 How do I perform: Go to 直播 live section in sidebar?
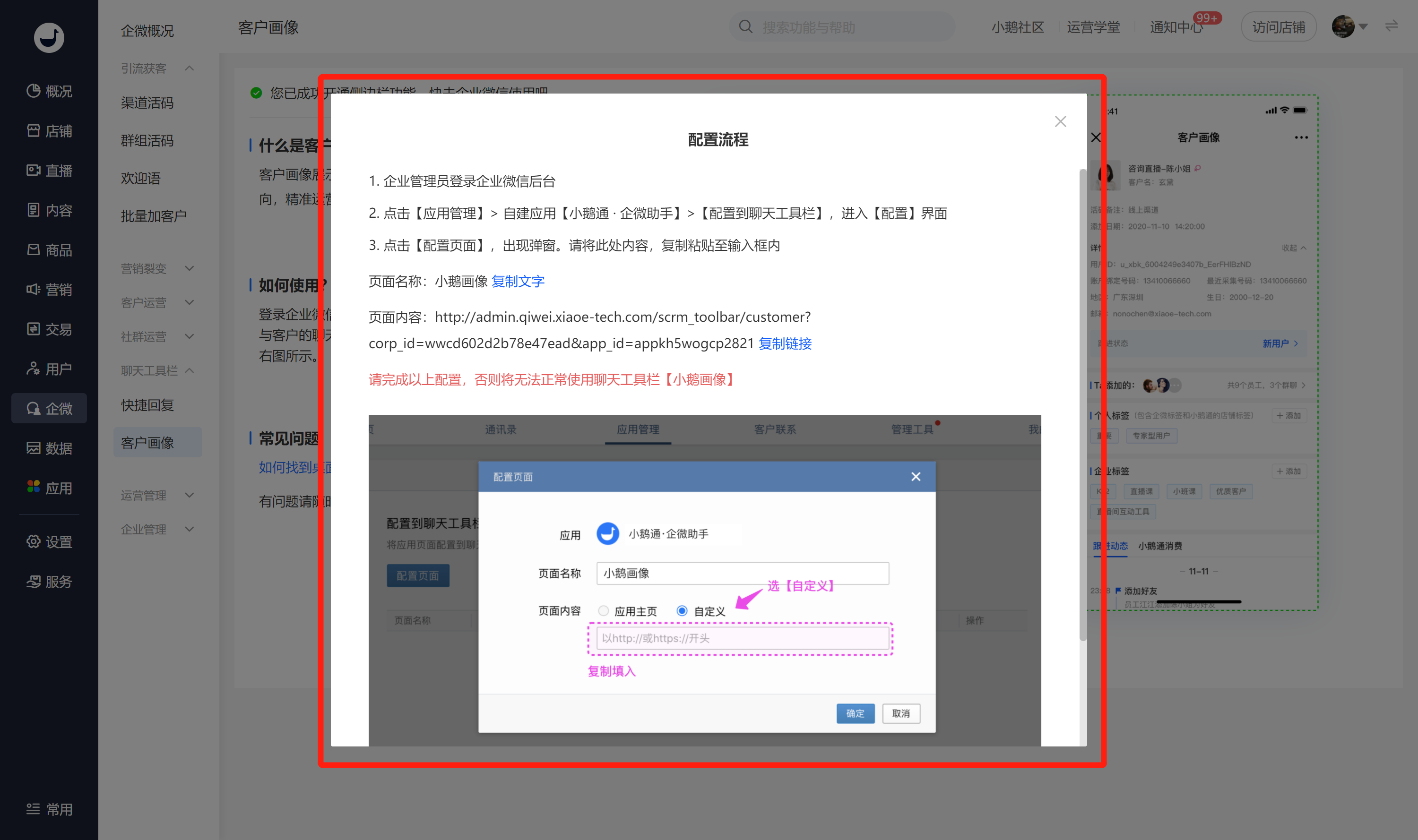pos(49,171)
